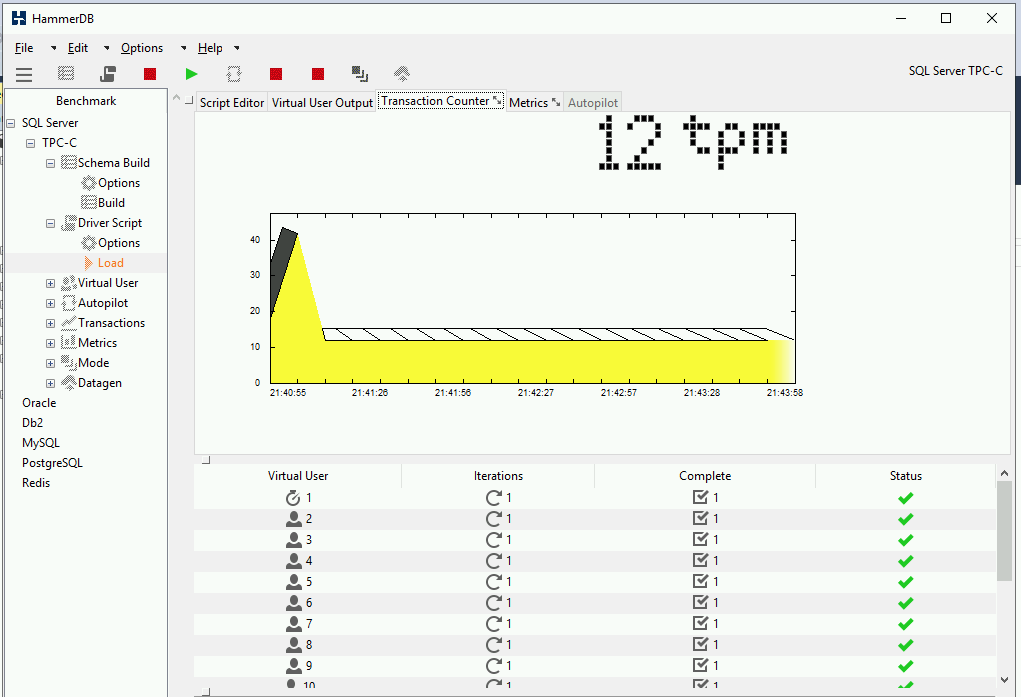Viewport: 1021px width, 697px height.
Task: Run virtual users with green play icon
Action: (191, 74)
